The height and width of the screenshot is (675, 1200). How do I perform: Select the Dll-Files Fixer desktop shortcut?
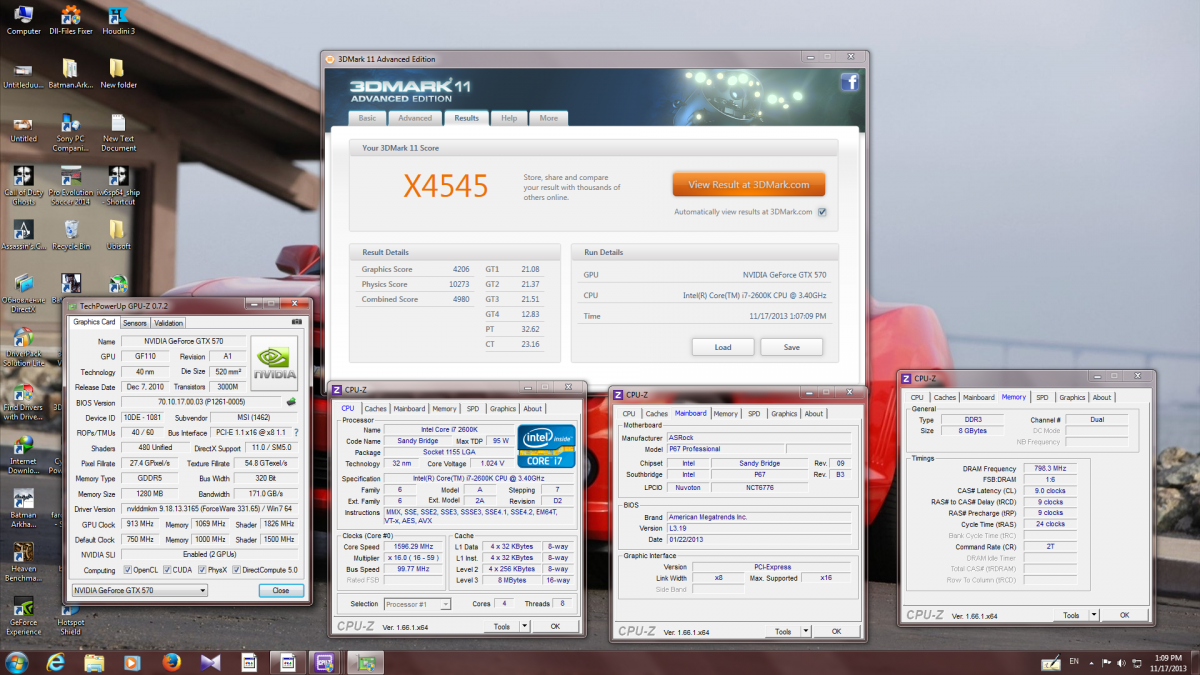click(70, 19)
